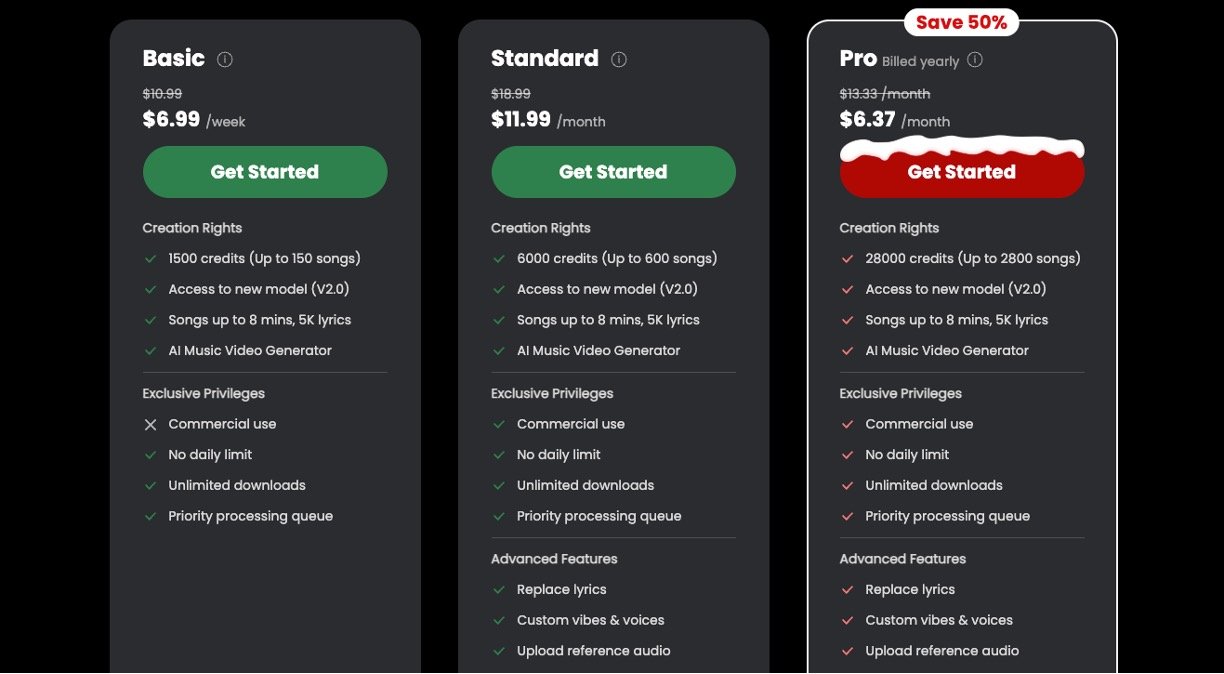
Task: Click Standard's Upload reference audio checkmark
Action: point(499,652)
